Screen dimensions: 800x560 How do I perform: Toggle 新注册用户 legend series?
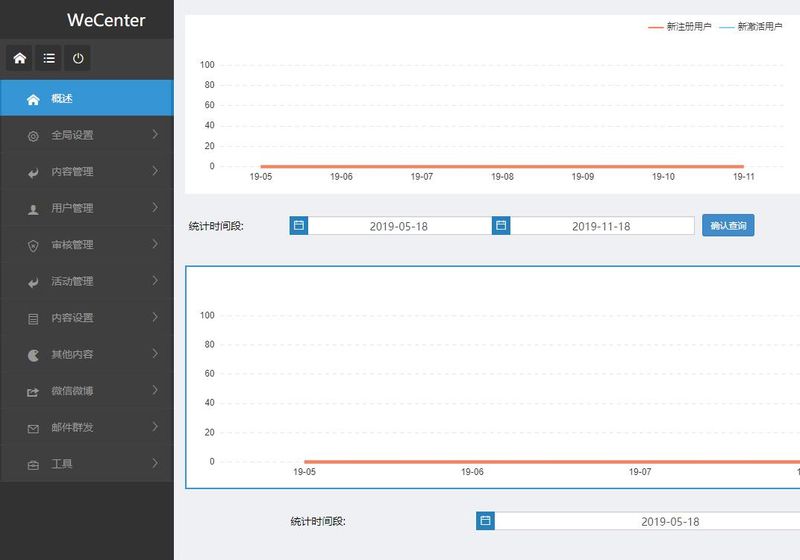coord(680,27)
